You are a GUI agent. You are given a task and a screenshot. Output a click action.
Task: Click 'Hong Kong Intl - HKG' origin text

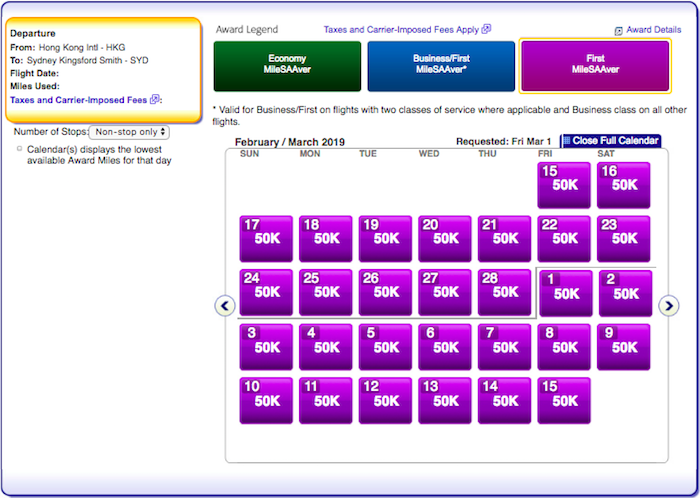click(x=82, y=47)
